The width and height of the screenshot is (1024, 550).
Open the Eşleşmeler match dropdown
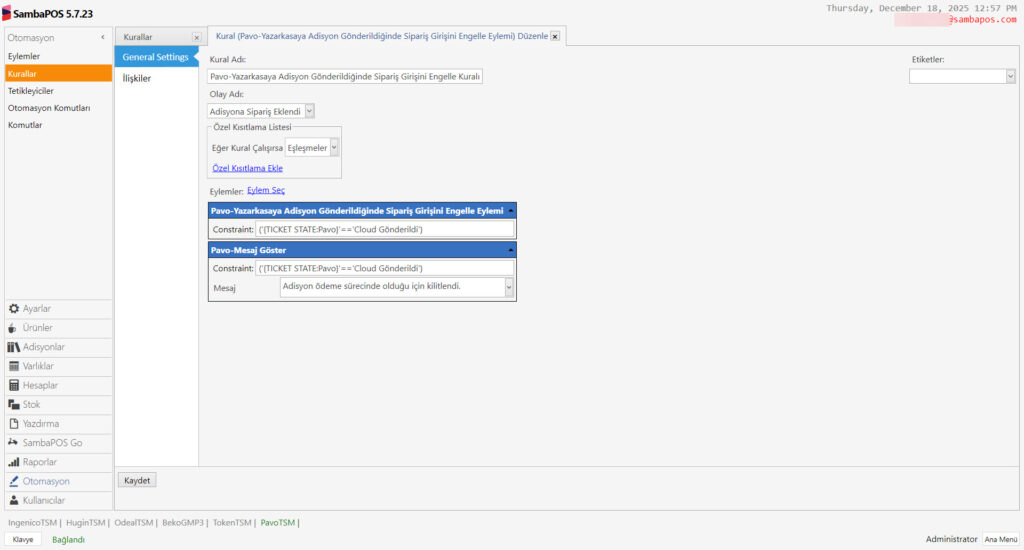click(x=334, y=147)
